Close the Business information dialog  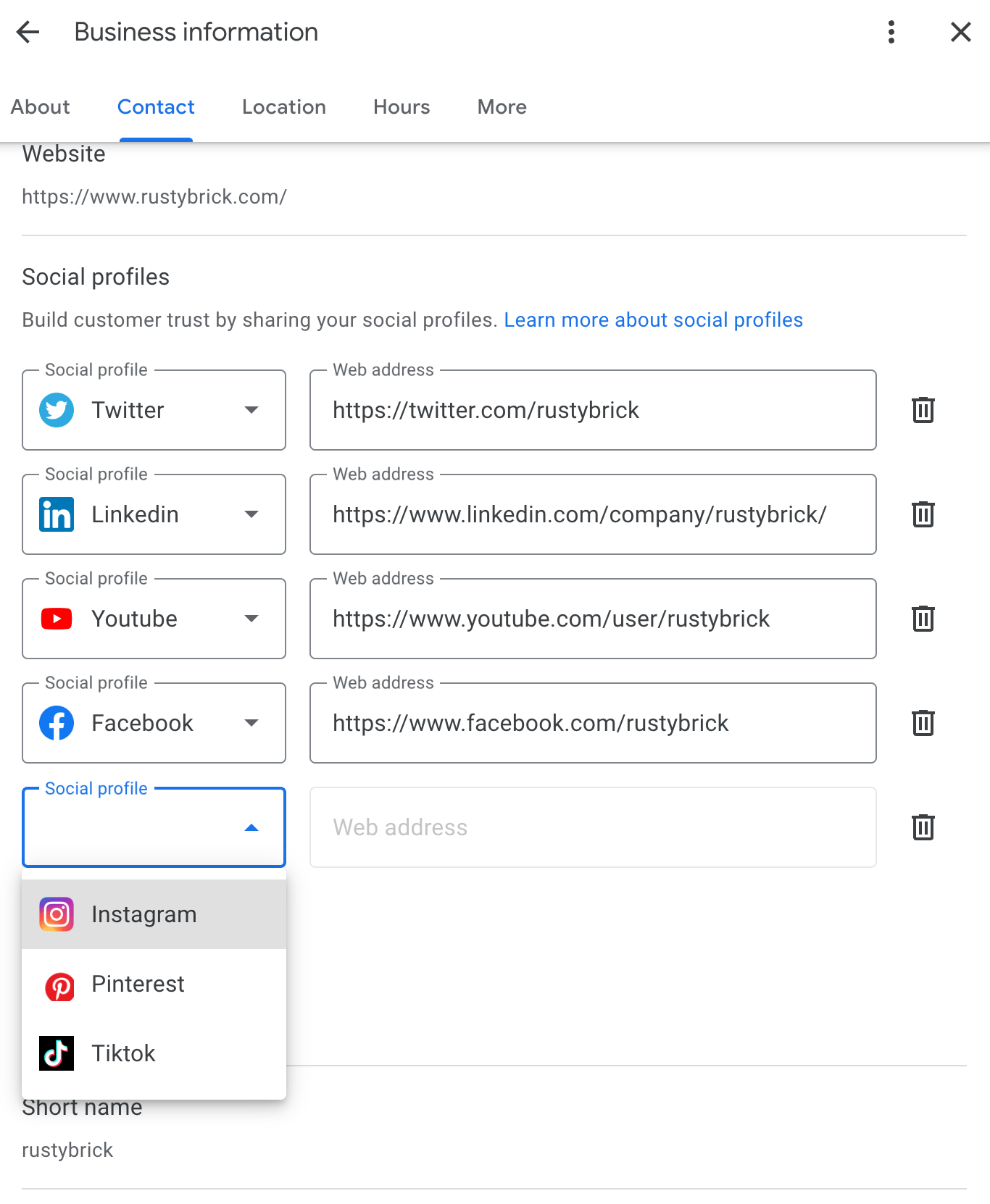tap(960, 32)
